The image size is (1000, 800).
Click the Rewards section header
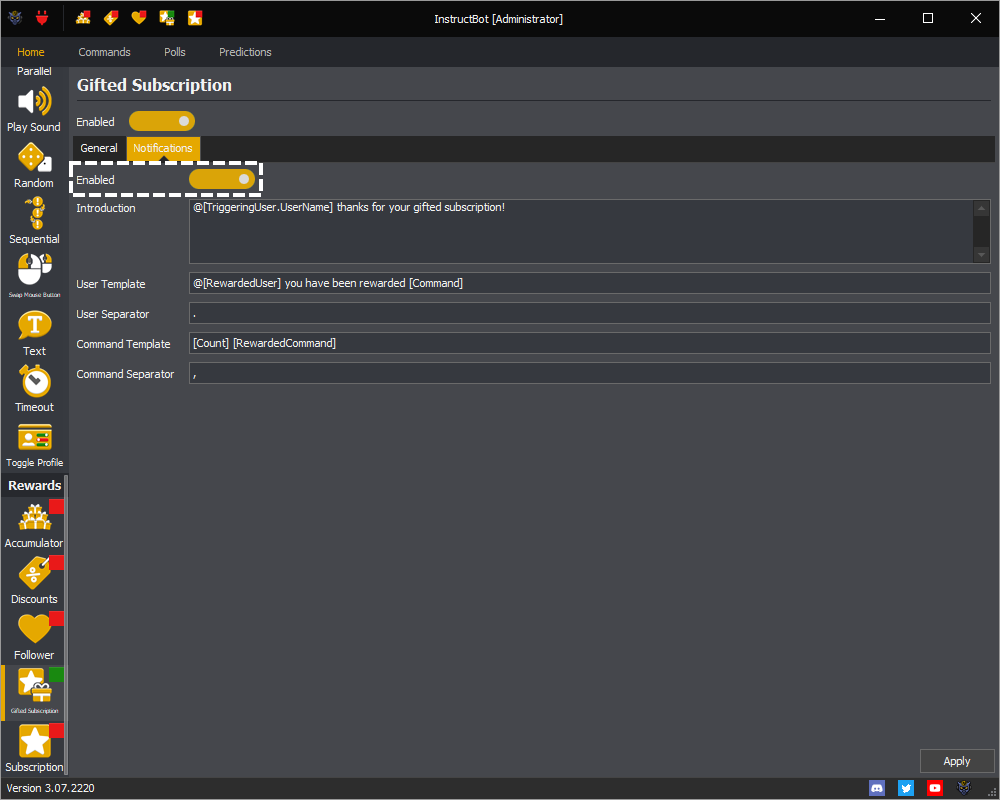[34, 485]
